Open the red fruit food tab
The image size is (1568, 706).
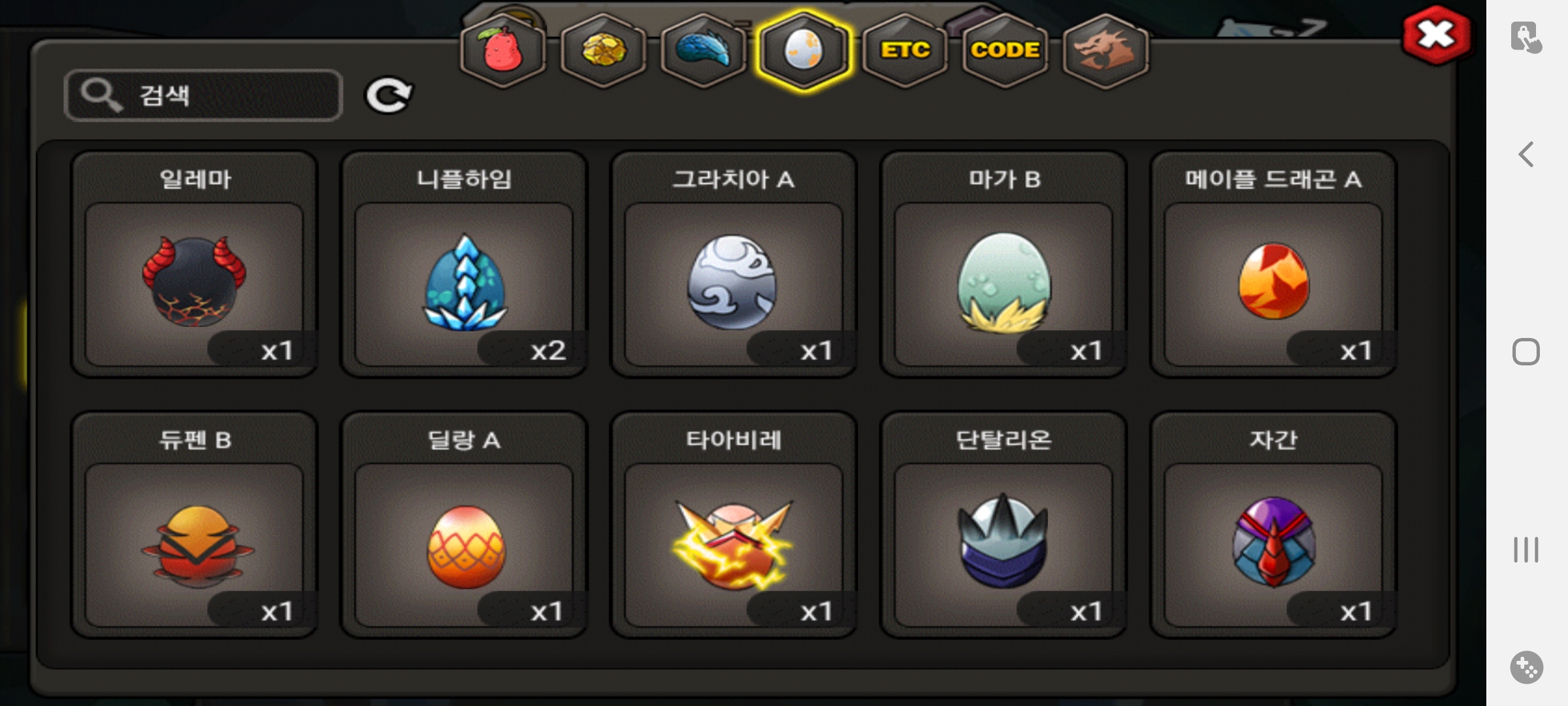tap(503, 50)
